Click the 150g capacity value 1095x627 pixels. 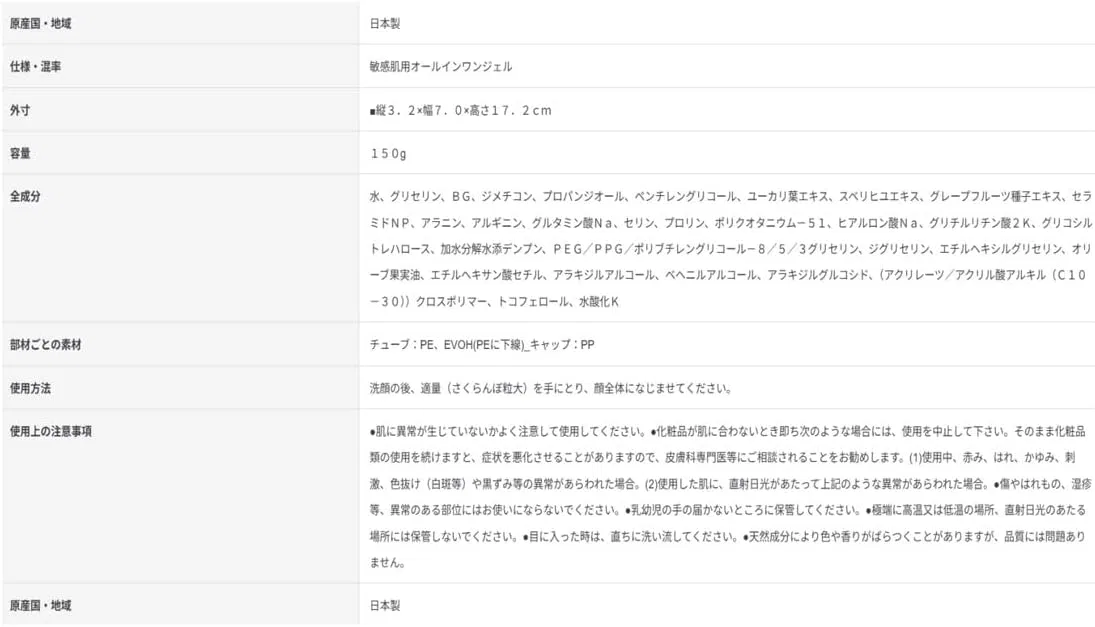tap(388, 154)
